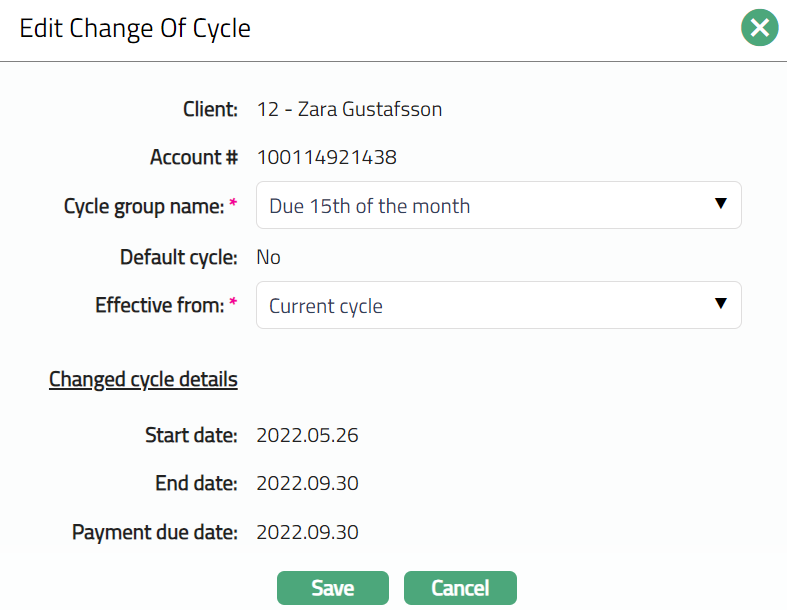Image resolution: width=787 pixels, height=610 pixels.
Task: Open the Cycle group name dropdown
Action: pyautogui.click(x=498, y=206)
